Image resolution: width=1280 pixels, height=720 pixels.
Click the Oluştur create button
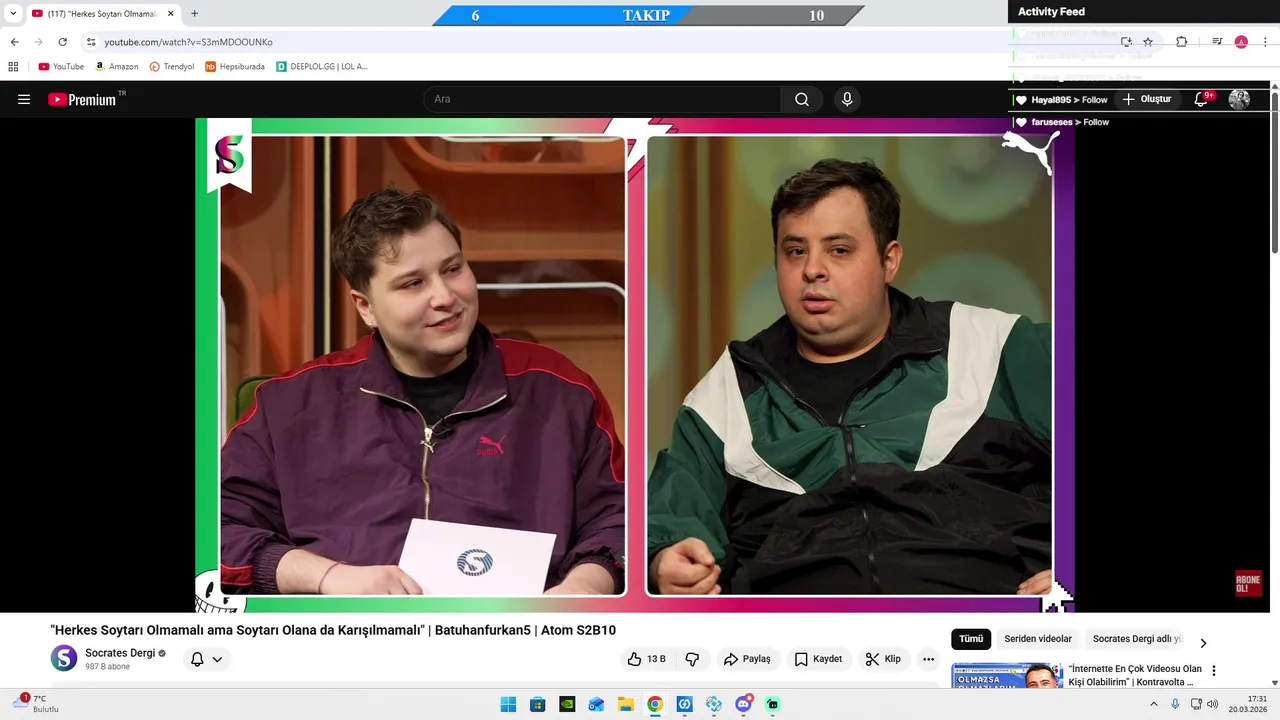[x=1147, y=99]
